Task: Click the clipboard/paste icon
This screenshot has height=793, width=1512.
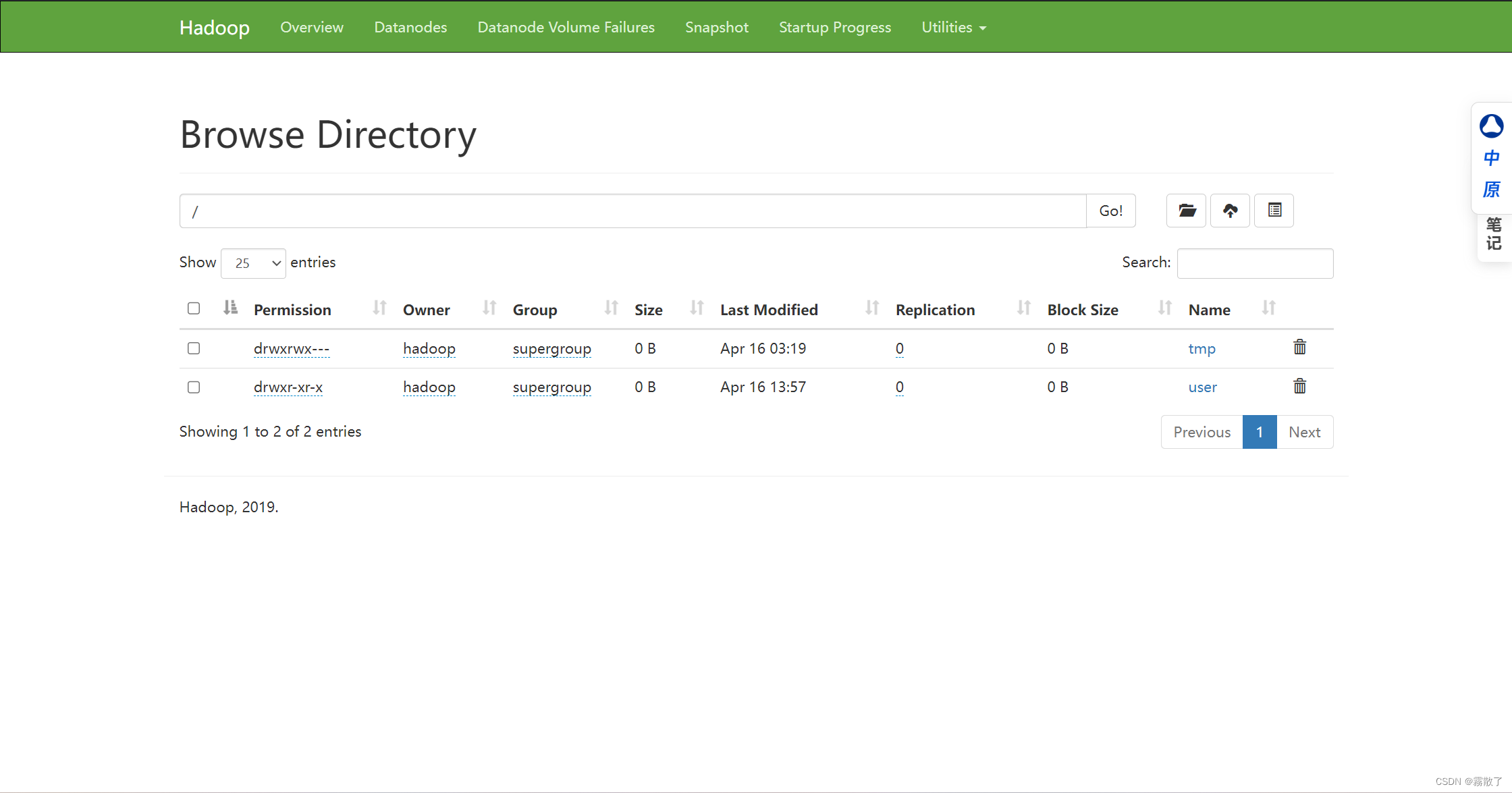Action: coord(1275,210)
